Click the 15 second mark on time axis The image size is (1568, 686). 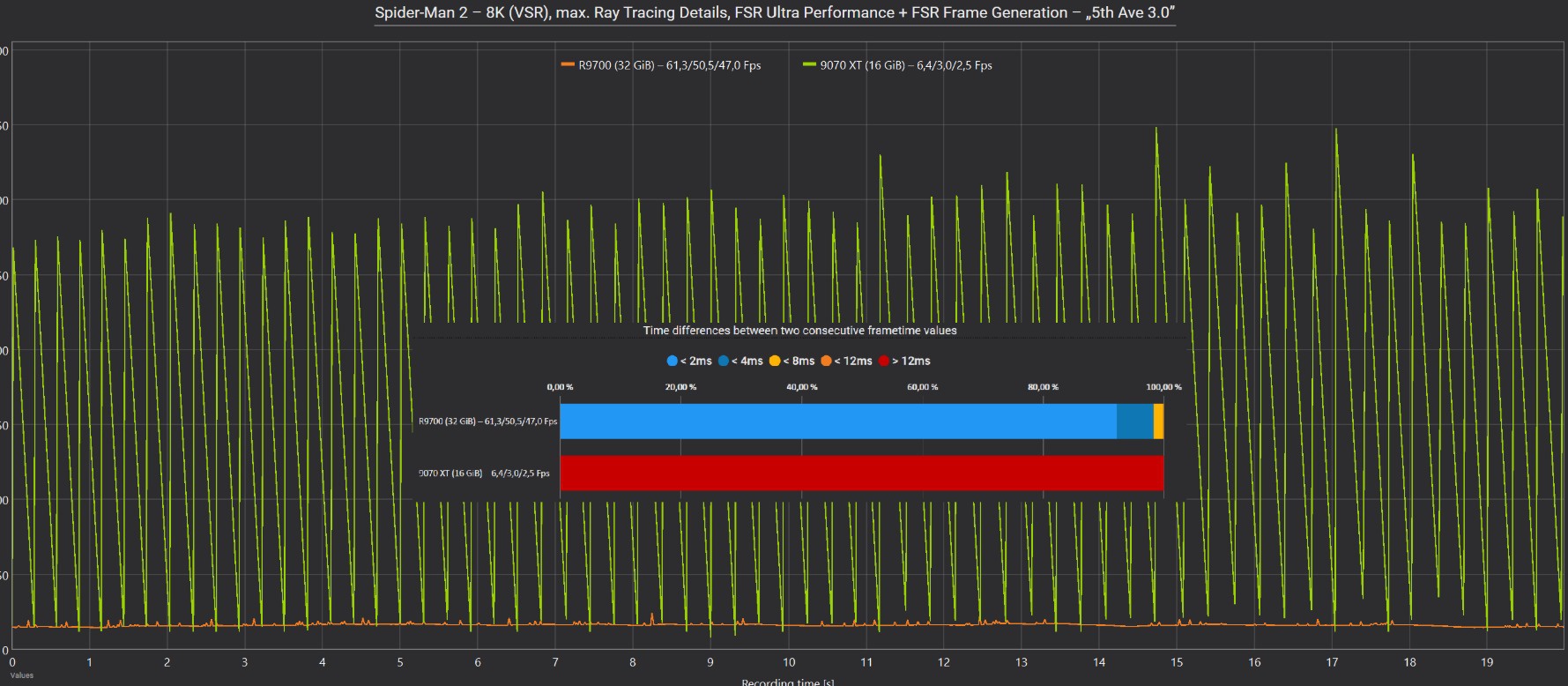pyautogui.click(x=1177, y=662)
